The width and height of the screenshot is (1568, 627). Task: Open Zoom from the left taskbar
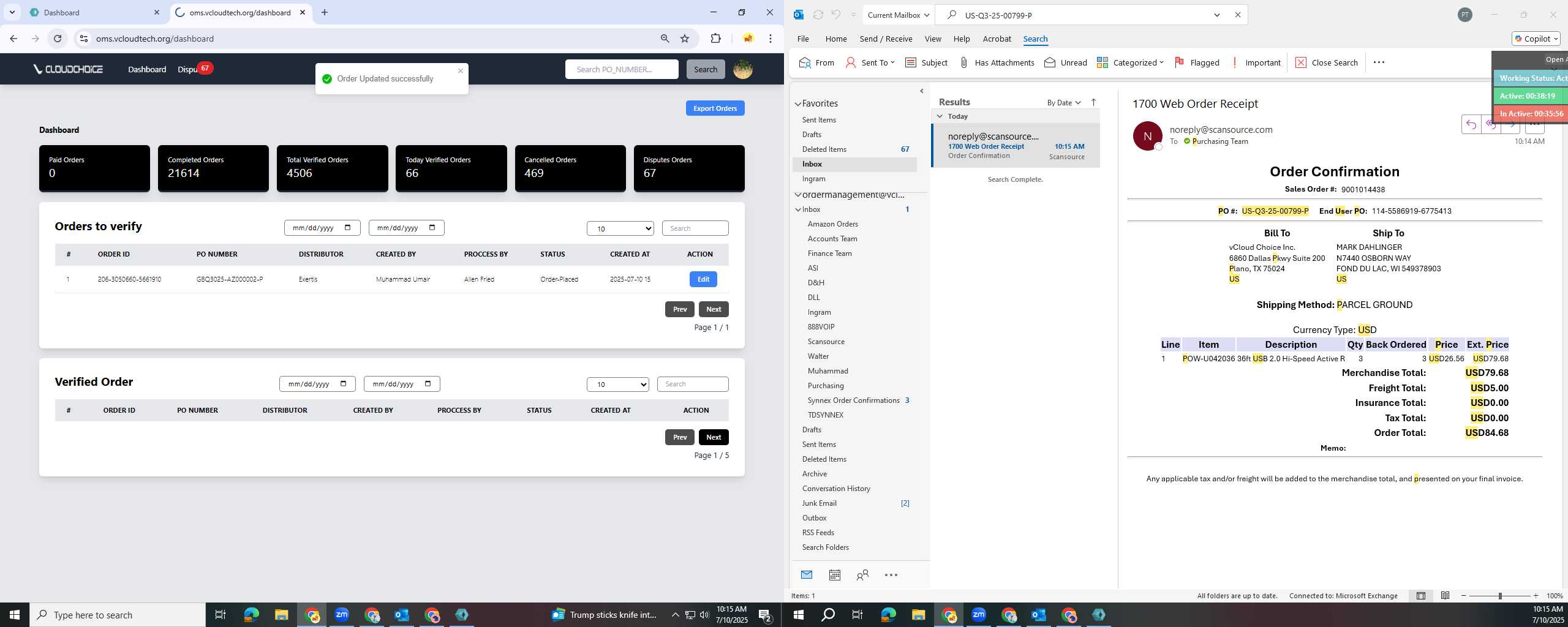(341, 615)
